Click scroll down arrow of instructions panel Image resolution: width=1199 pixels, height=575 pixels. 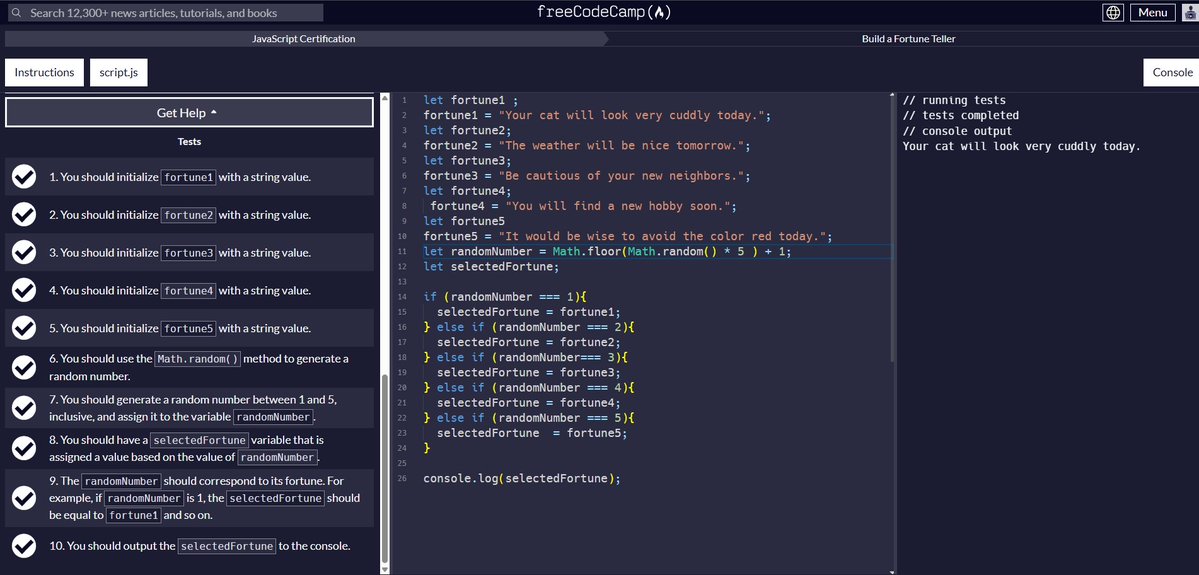pos(385,570)
